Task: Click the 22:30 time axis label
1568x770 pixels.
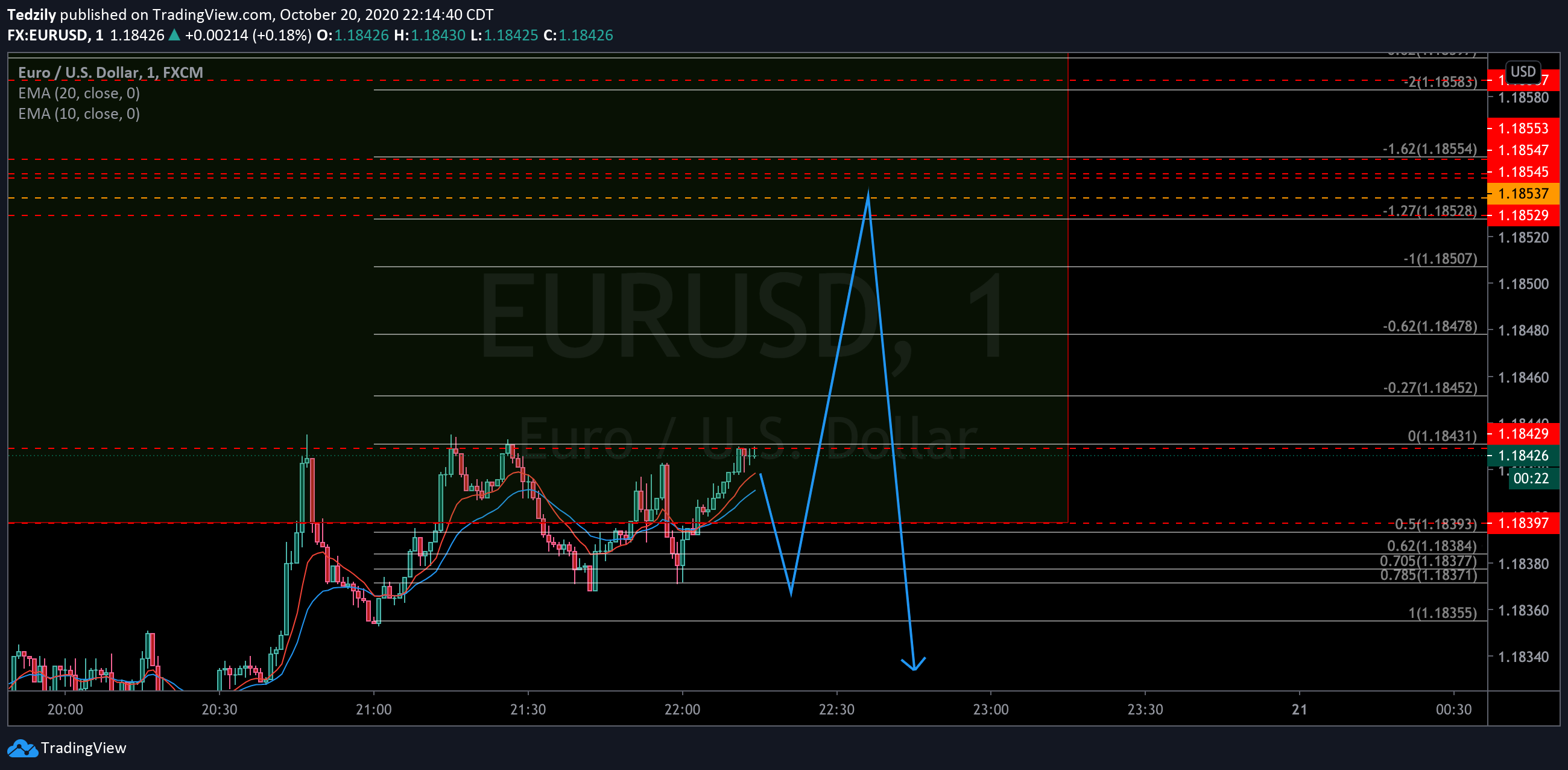Action: 836,710
